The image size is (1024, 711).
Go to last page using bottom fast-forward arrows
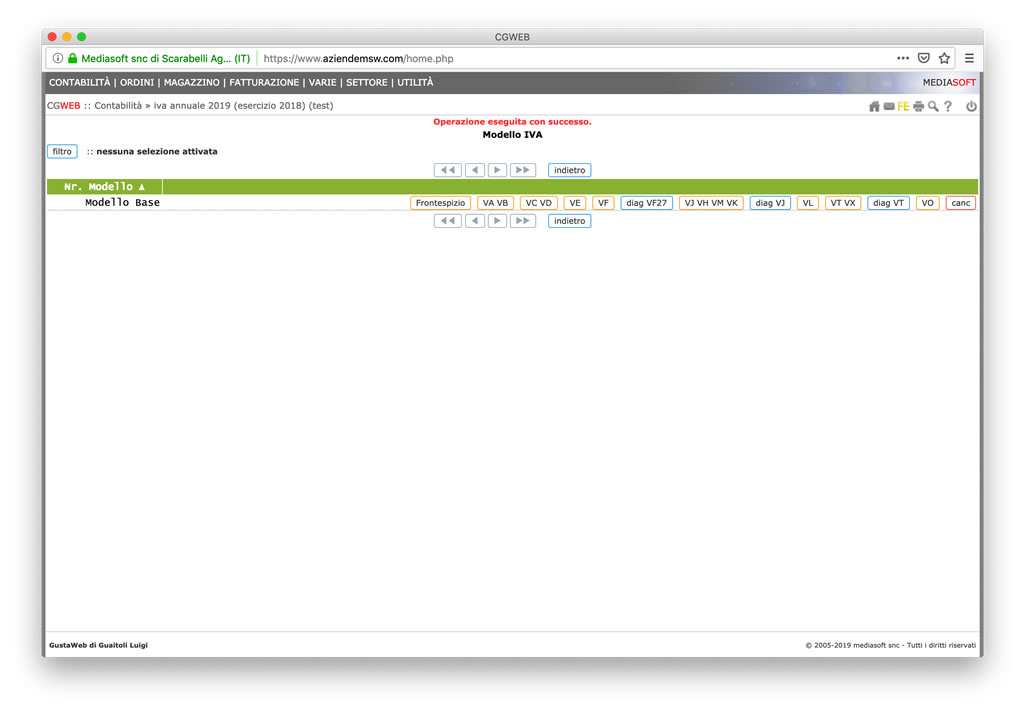(522, 221)
